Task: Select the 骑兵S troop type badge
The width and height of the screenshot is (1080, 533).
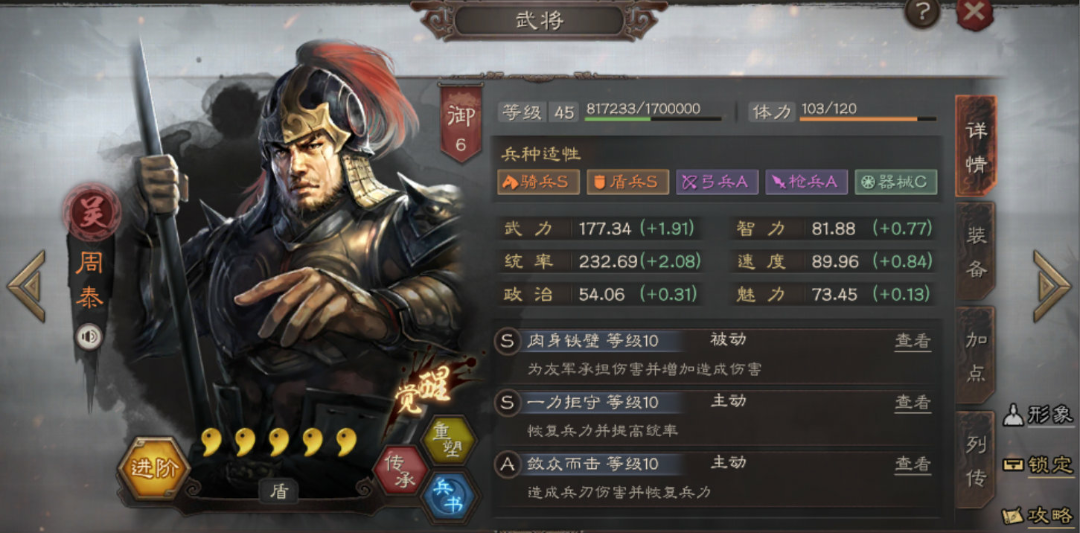Action: pyautogui.click(x=539, y=182)
